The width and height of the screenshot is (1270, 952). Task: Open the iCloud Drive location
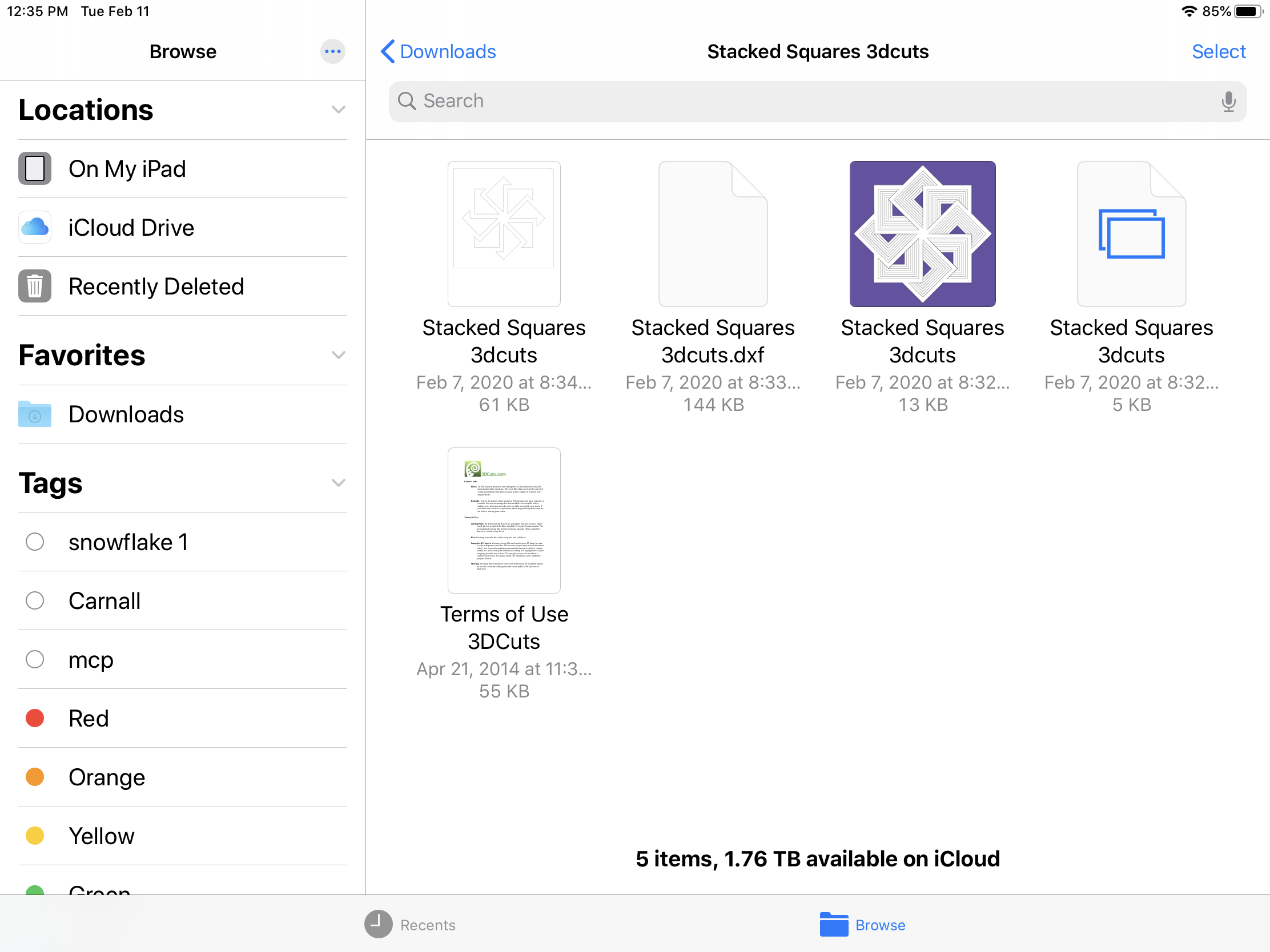point(131,228)
